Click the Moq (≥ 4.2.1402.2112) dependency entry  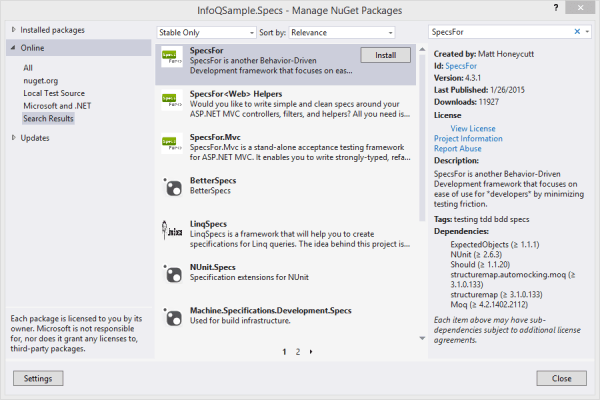[x=489, y=304]
